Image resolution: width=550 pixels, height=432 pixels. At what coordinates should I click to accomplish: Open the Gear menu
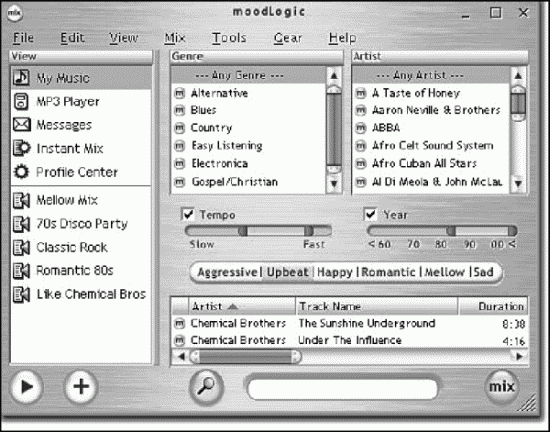click(288, 38)
